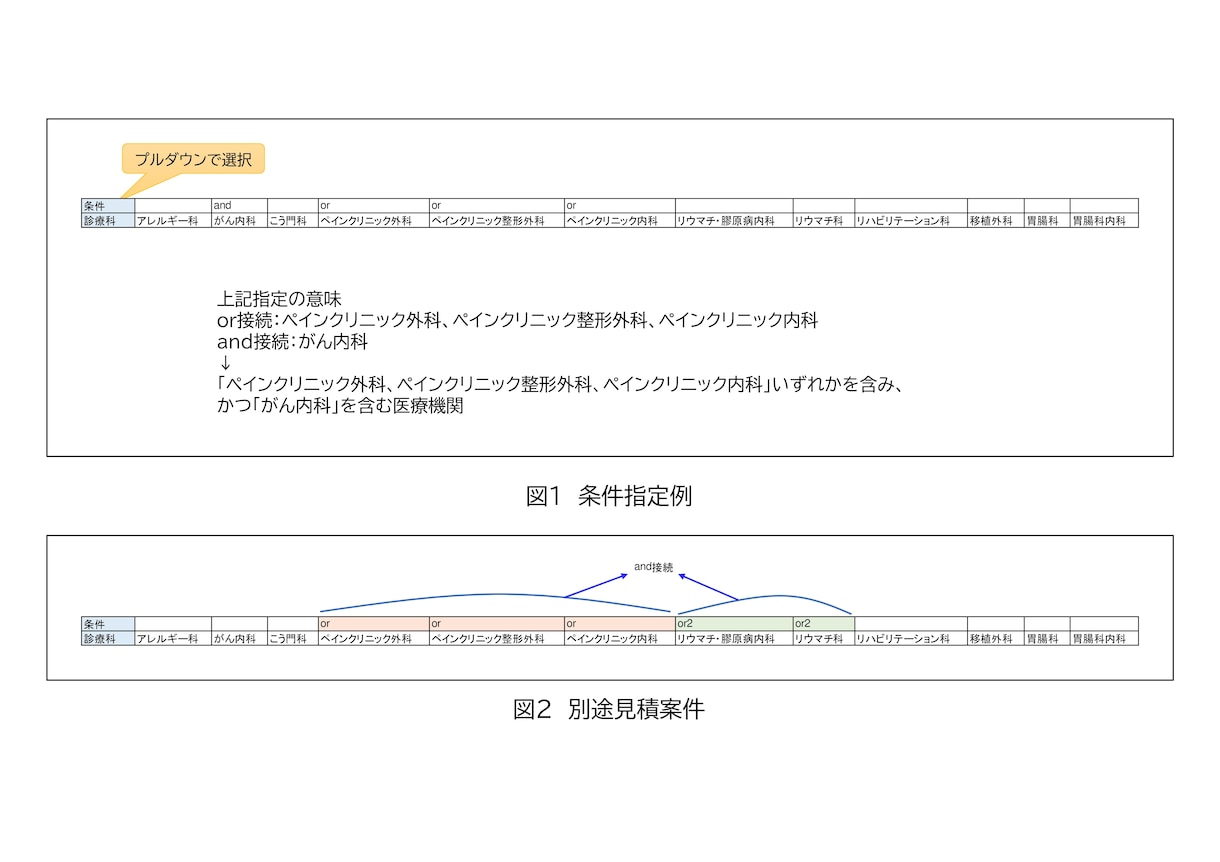Click the caption 図2 別途見積案件

(x=609, y=710)
